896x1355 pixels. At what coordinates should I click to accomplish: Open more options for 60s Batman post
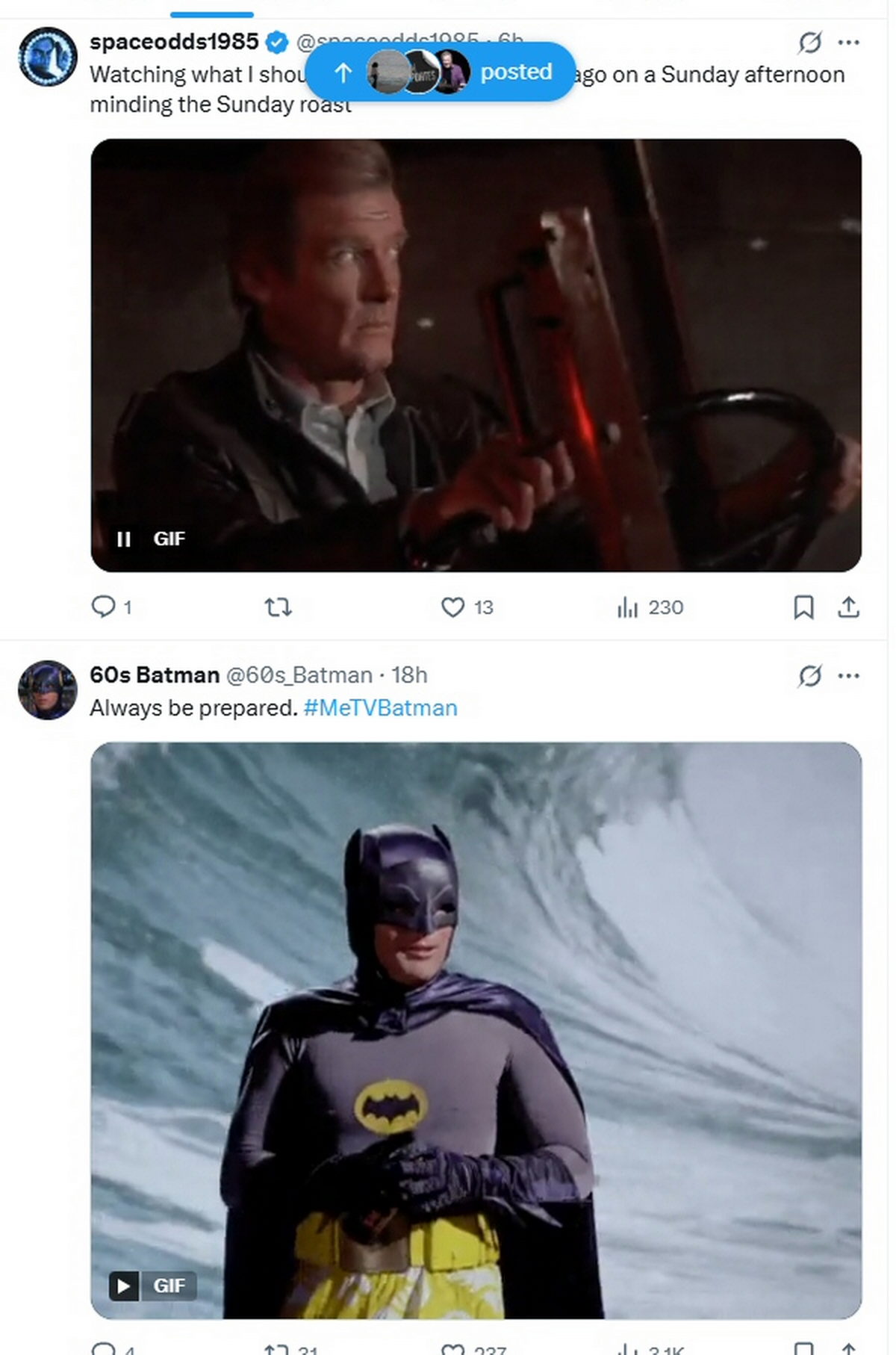click(x=849, y=676)
